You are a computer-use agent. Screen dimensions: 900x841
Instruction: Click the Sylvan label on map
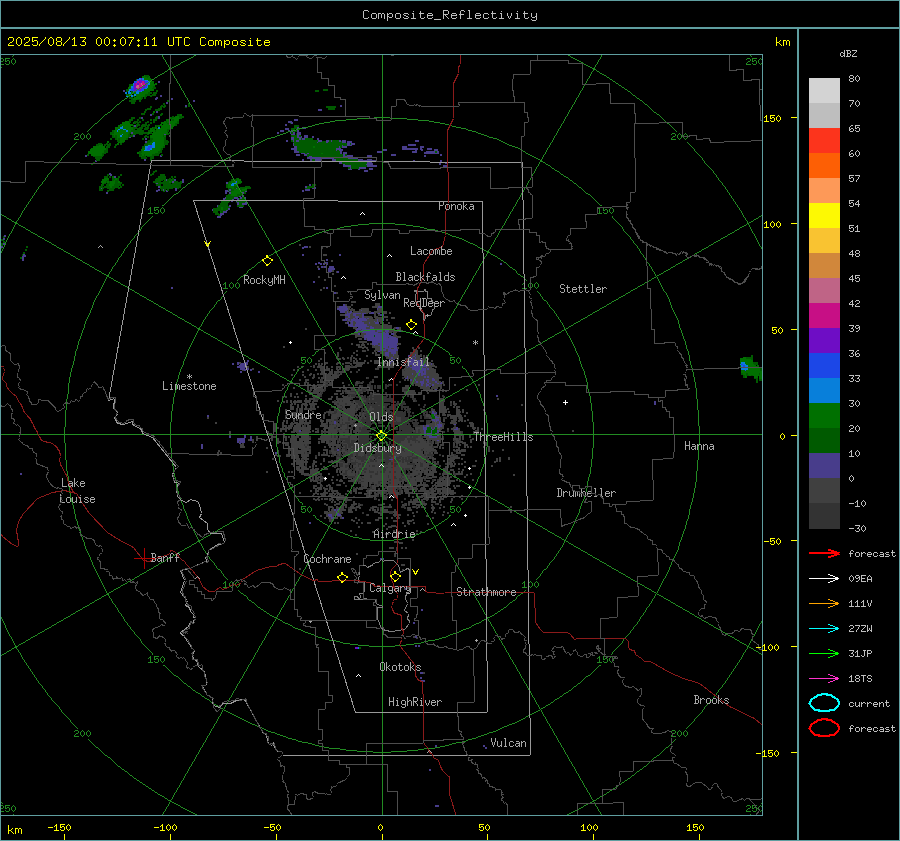[x=382, y=295]
